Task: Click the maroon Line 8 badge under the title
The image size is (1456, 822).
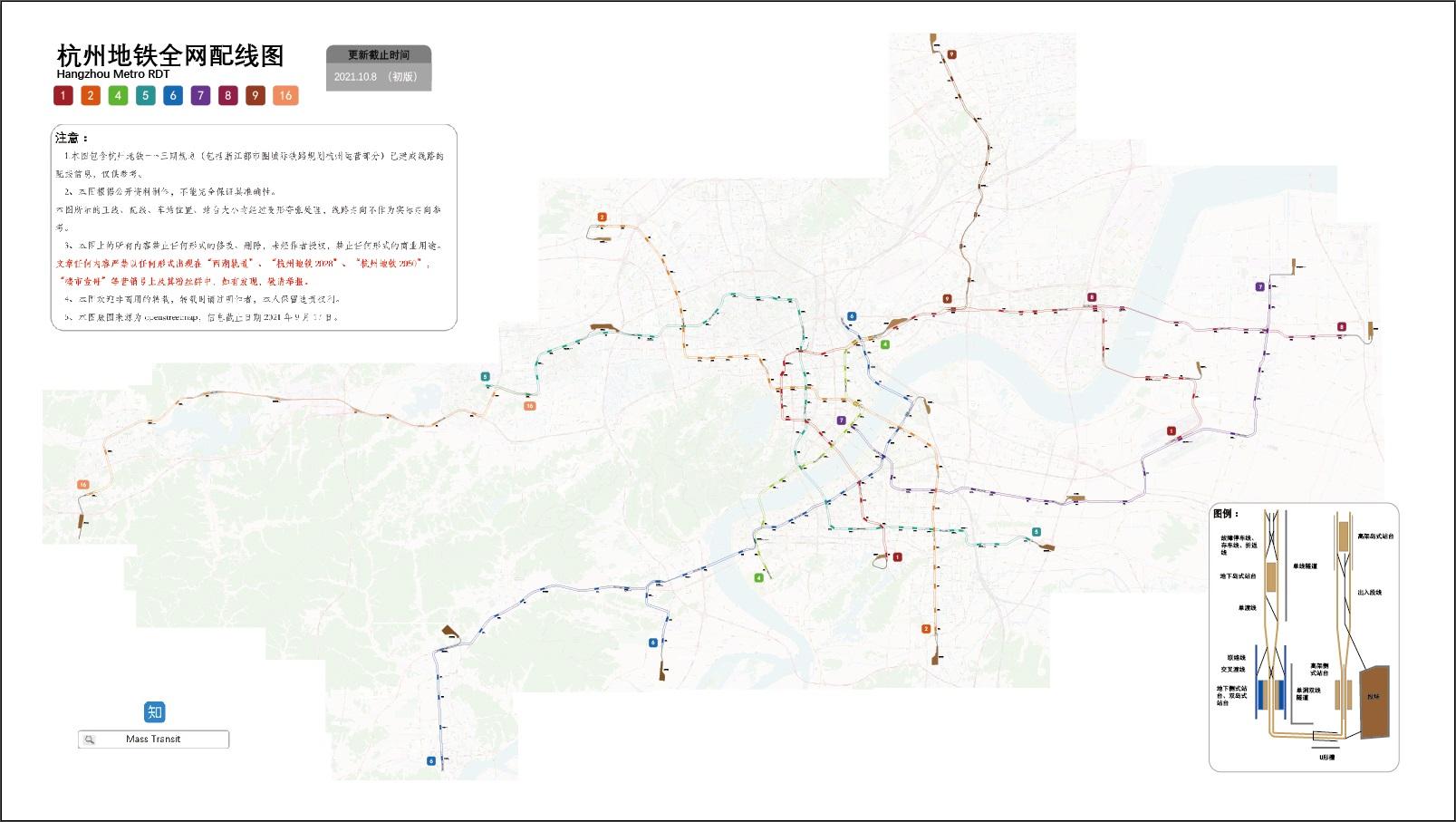Action: pos(227,95)
